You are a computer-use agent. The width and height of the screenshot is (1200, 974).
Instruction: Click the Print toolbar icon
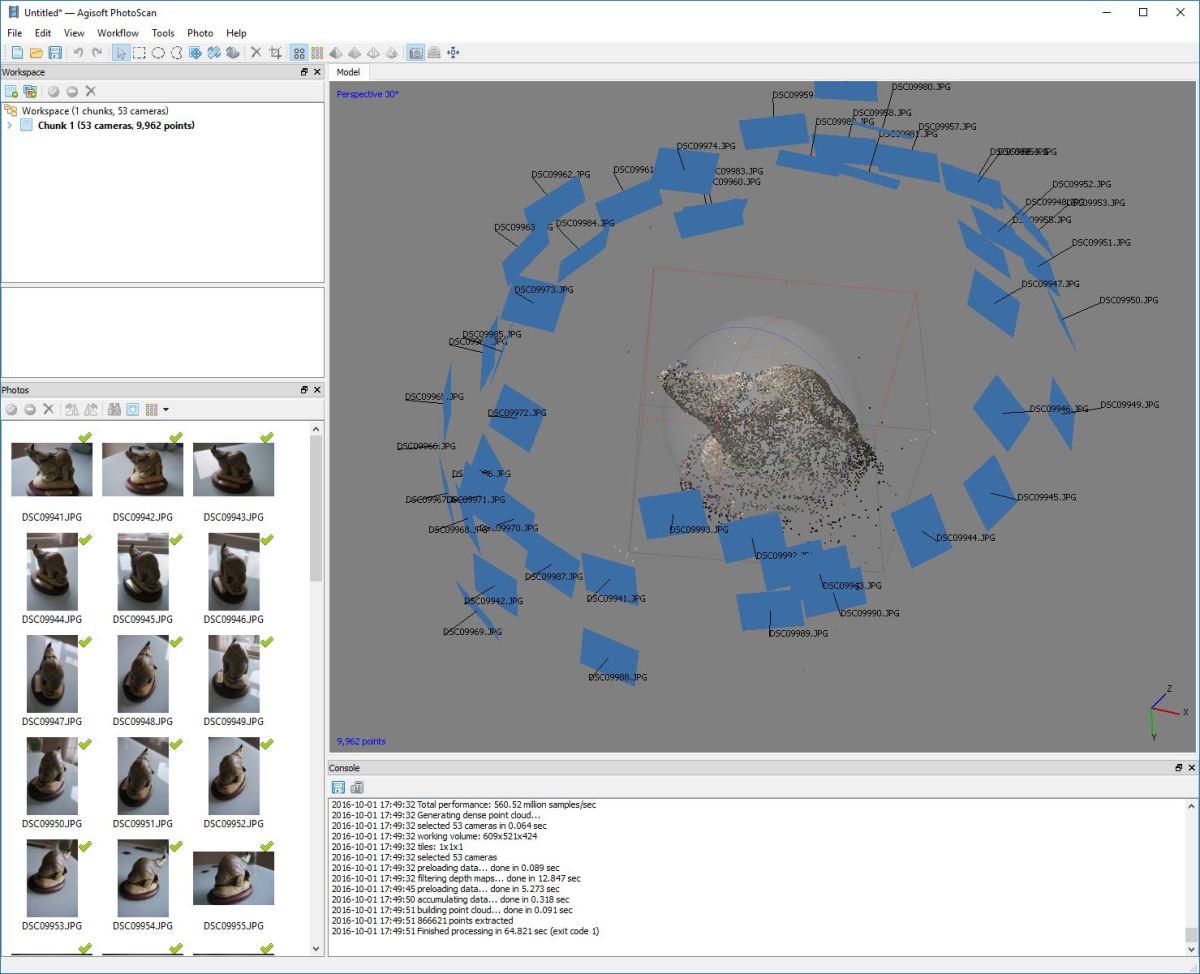pos(434,52)
